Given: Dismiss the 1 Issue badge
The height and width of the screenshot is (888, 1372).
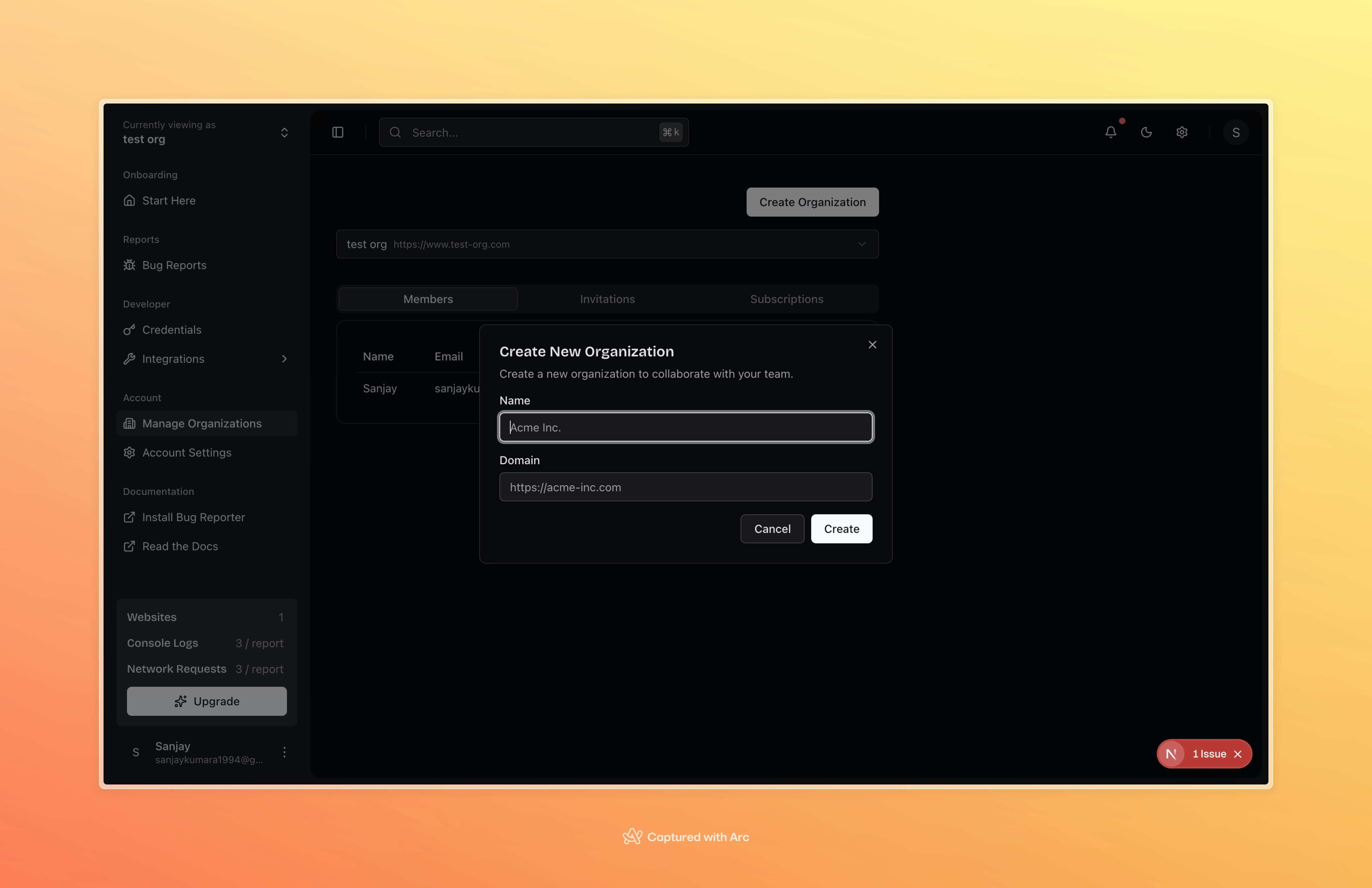Looking at the screenshot, I should 1238,754.
